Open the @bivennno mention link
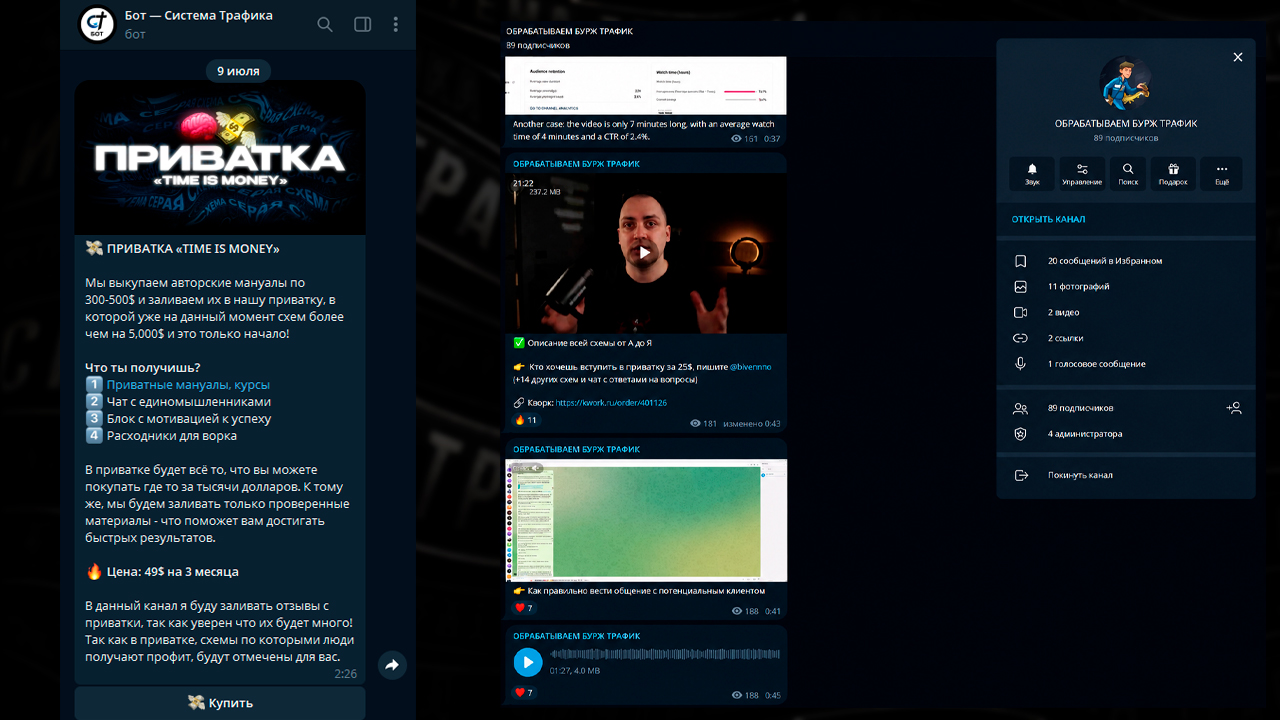 point(751,367)
